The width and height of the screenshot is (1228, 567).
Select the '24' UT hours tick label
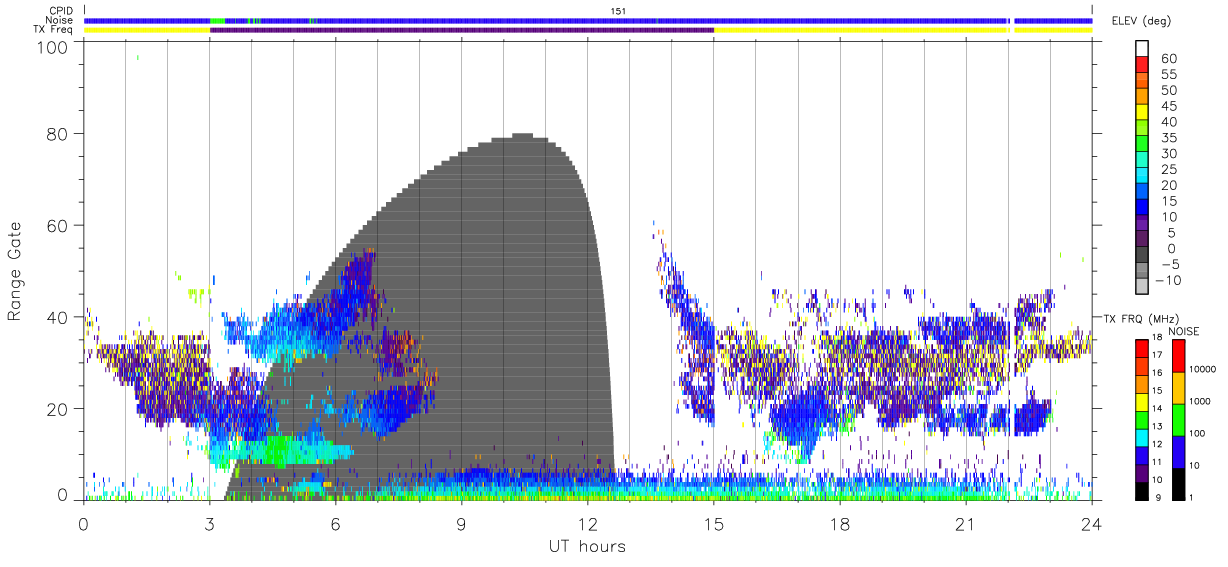click(1091, 523)
